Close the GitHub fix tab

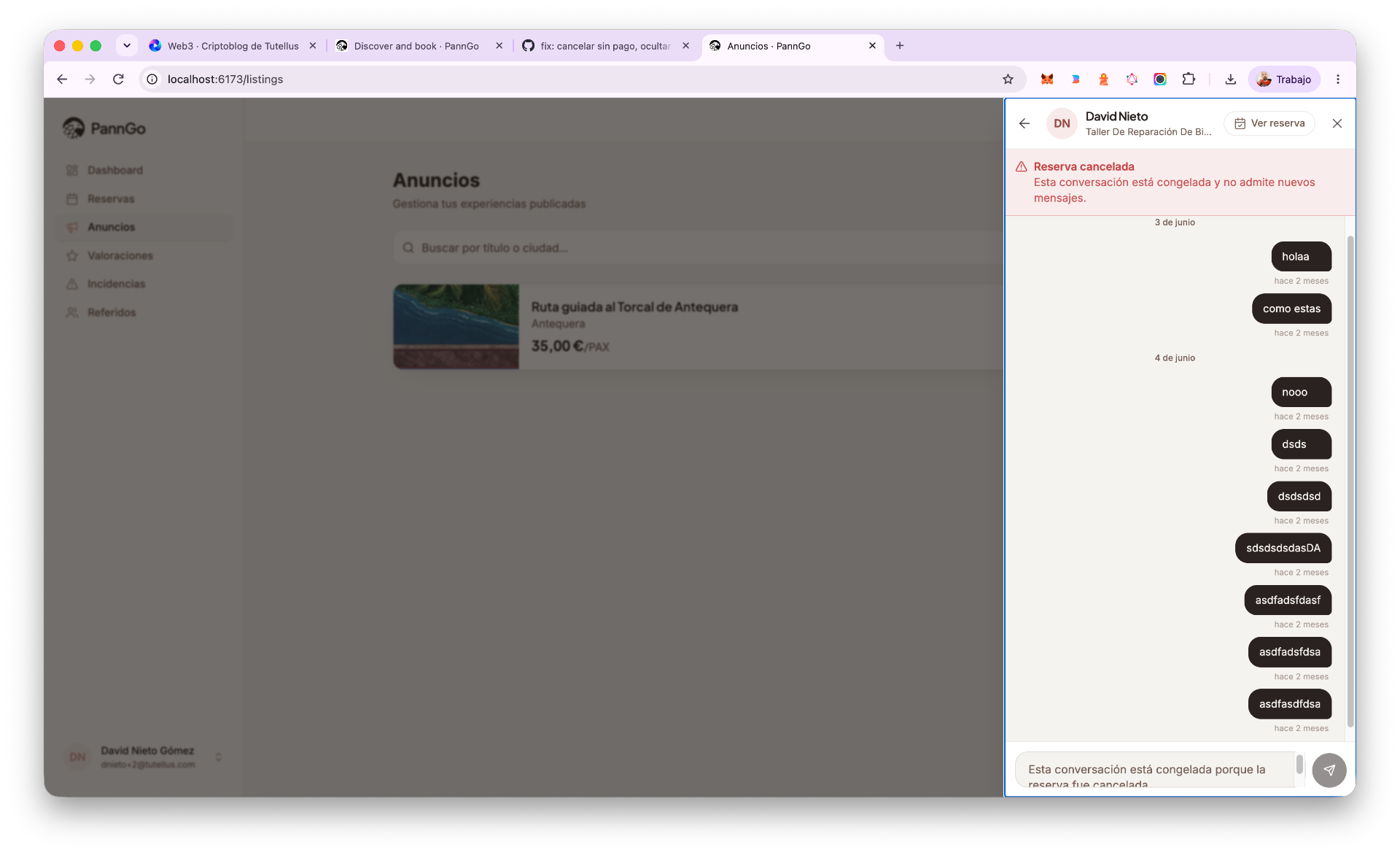tap(685, 46)
